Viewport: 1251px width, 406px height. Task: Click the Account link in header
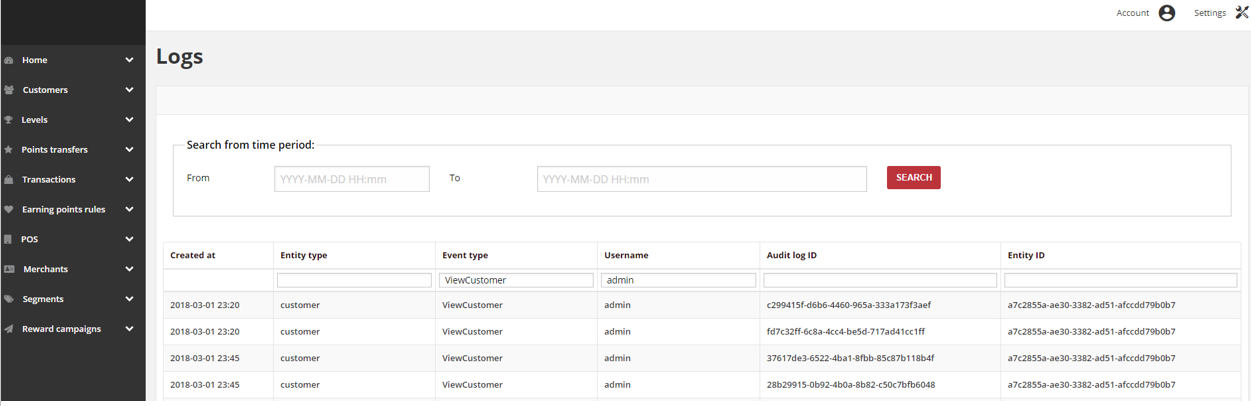click(1132, 13)
